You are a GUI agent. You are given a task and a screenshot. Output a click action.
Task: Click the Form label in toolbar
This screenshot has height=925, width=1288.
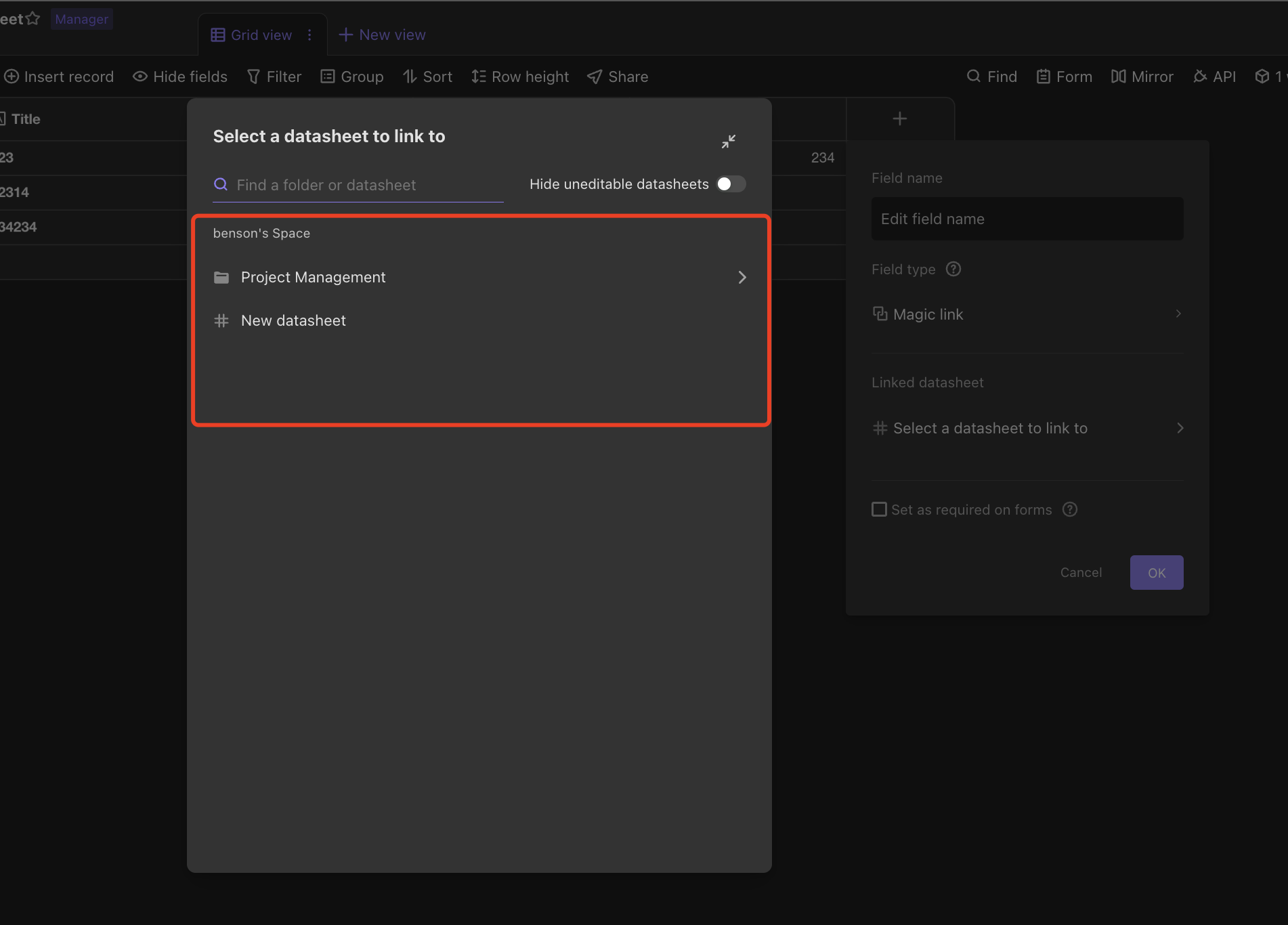coord(1074,77)
